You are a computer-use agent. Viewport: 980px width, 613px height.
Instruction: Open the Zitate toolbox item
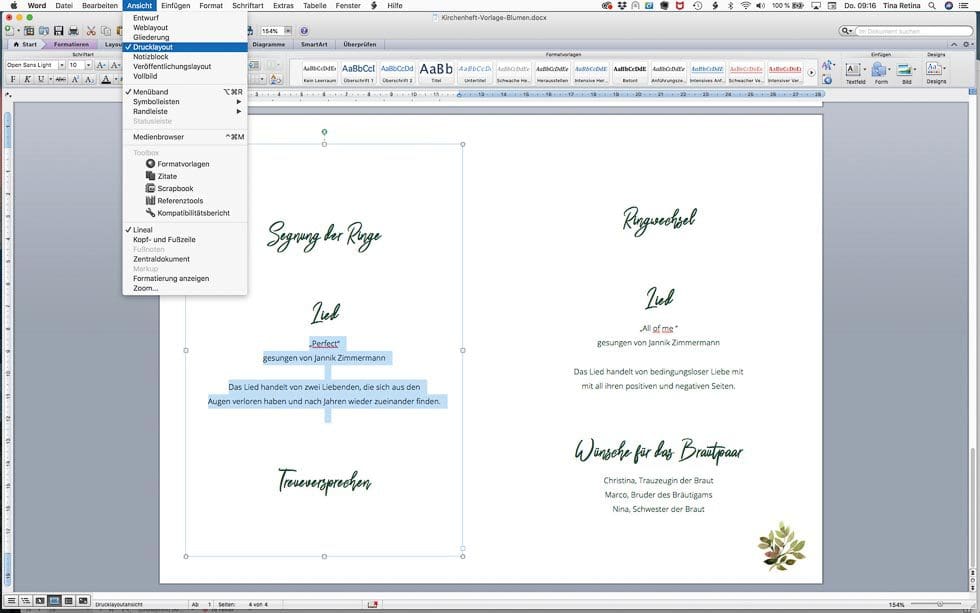click(x=167, y=176)
